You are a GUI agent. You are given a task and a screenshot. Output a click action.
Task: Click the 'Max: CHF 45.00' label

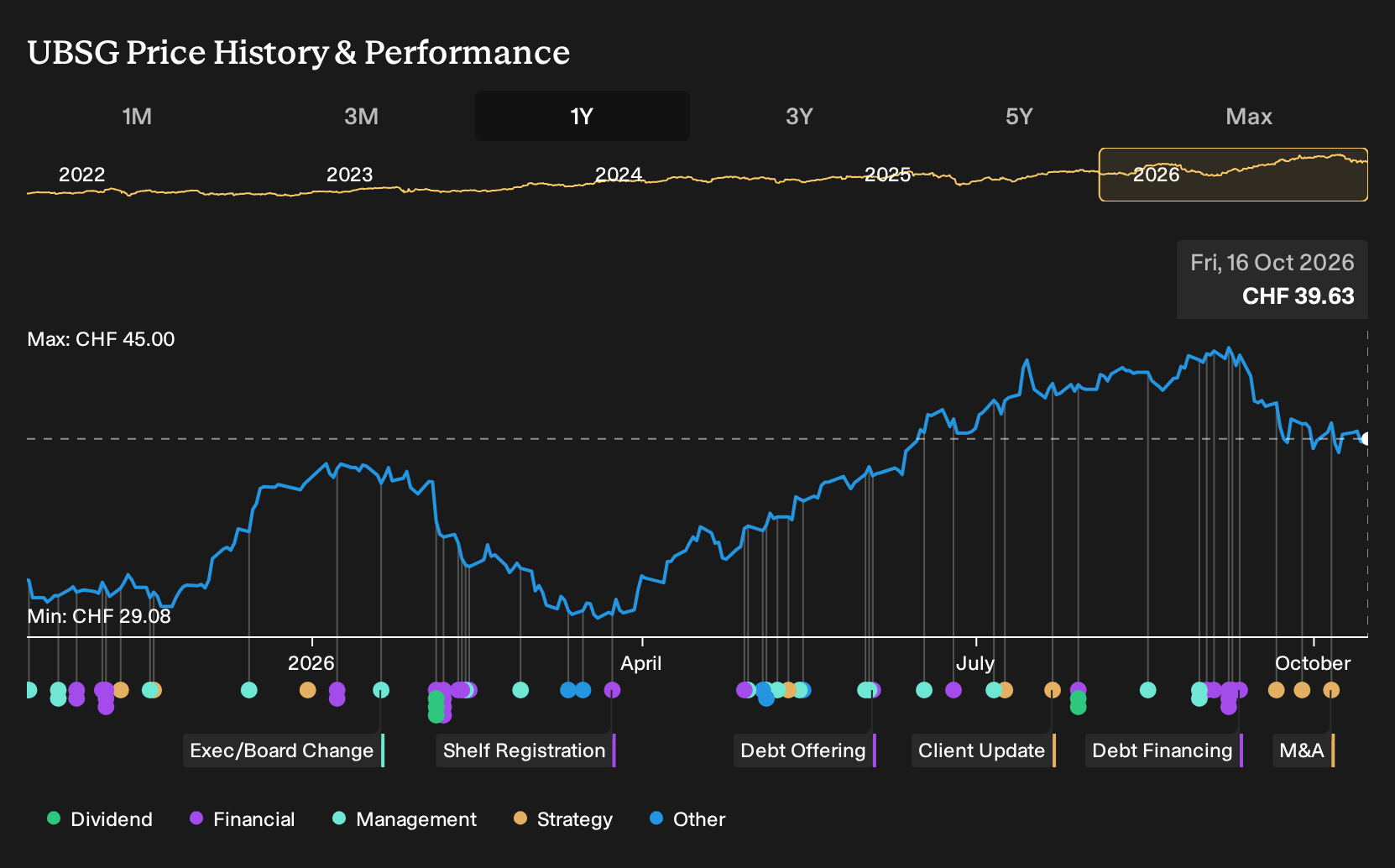pyautogui.click(x=102, y=339)
